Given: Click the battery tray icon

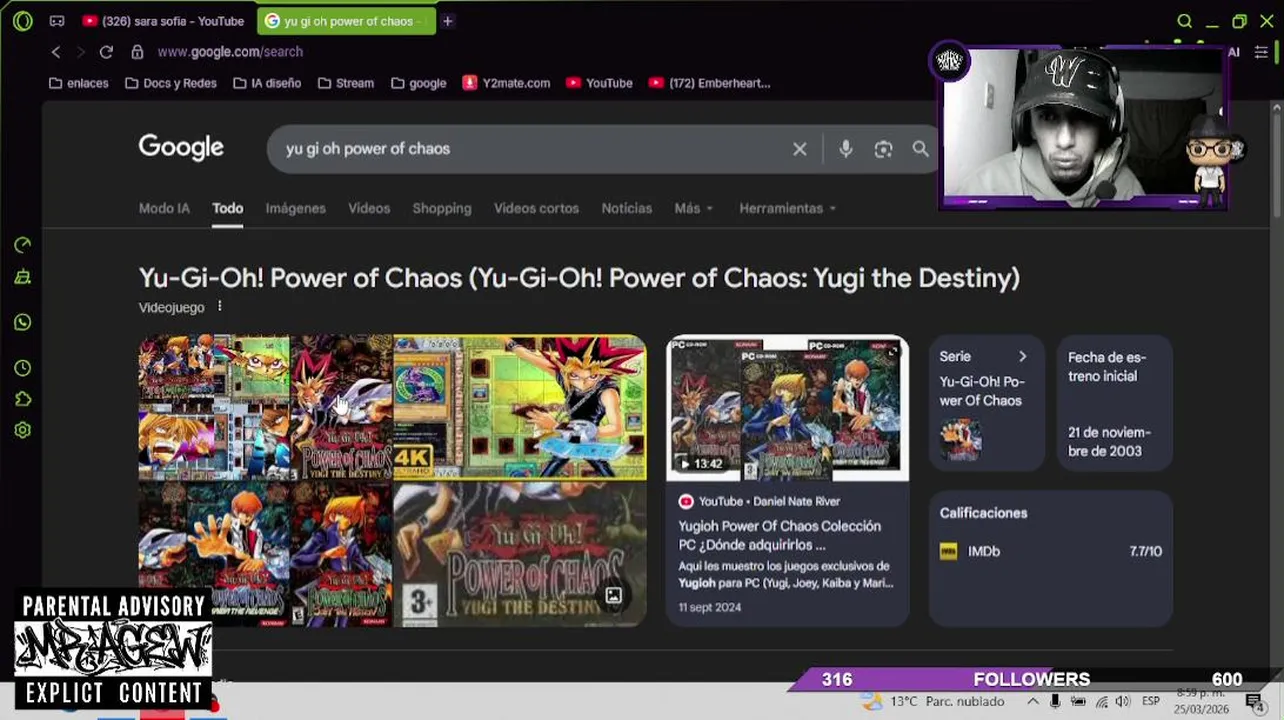Looking at the screenshot, I should pos(1078,702).
